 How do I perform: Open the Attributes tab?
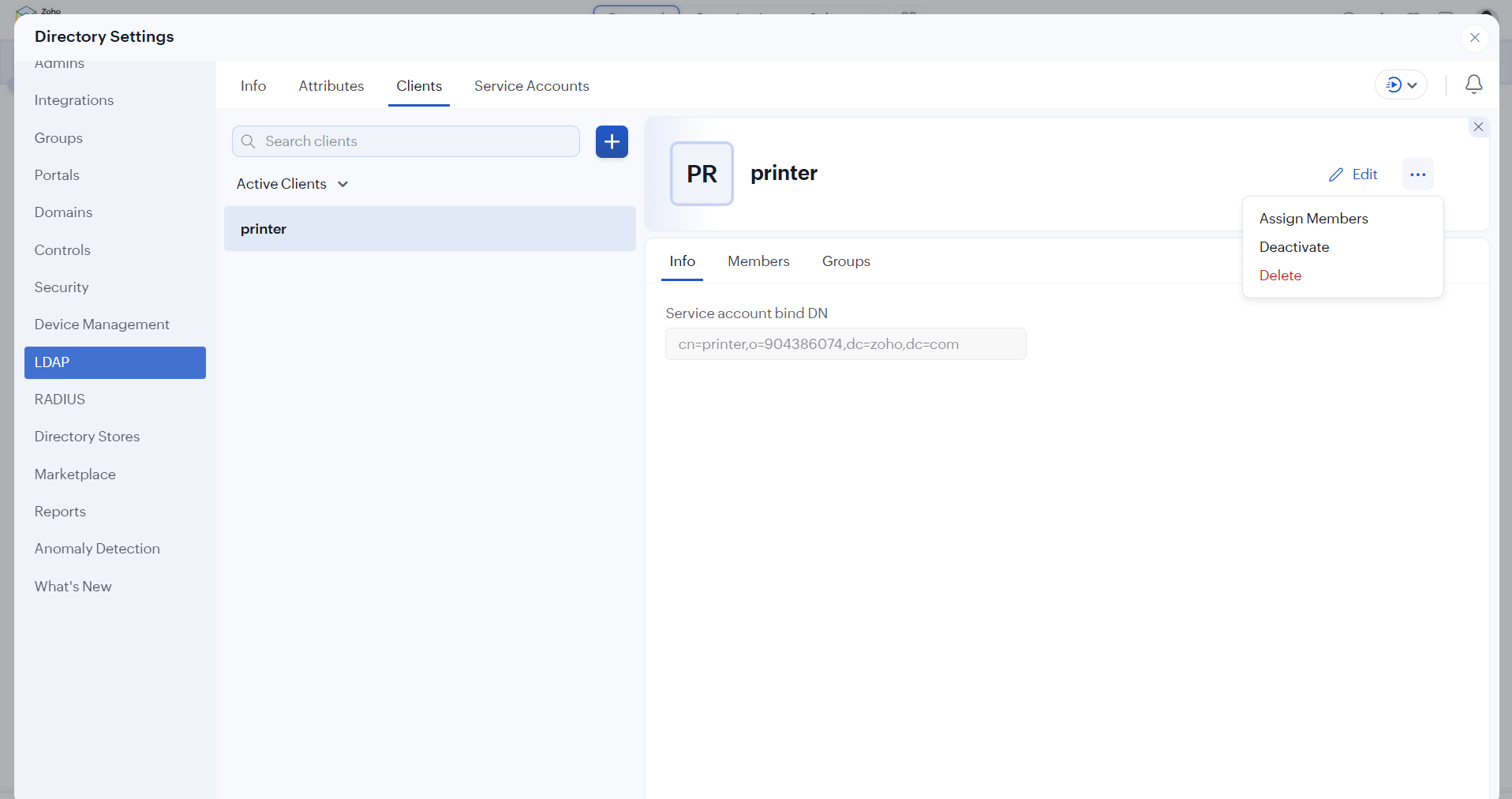[x=331, y=86]
